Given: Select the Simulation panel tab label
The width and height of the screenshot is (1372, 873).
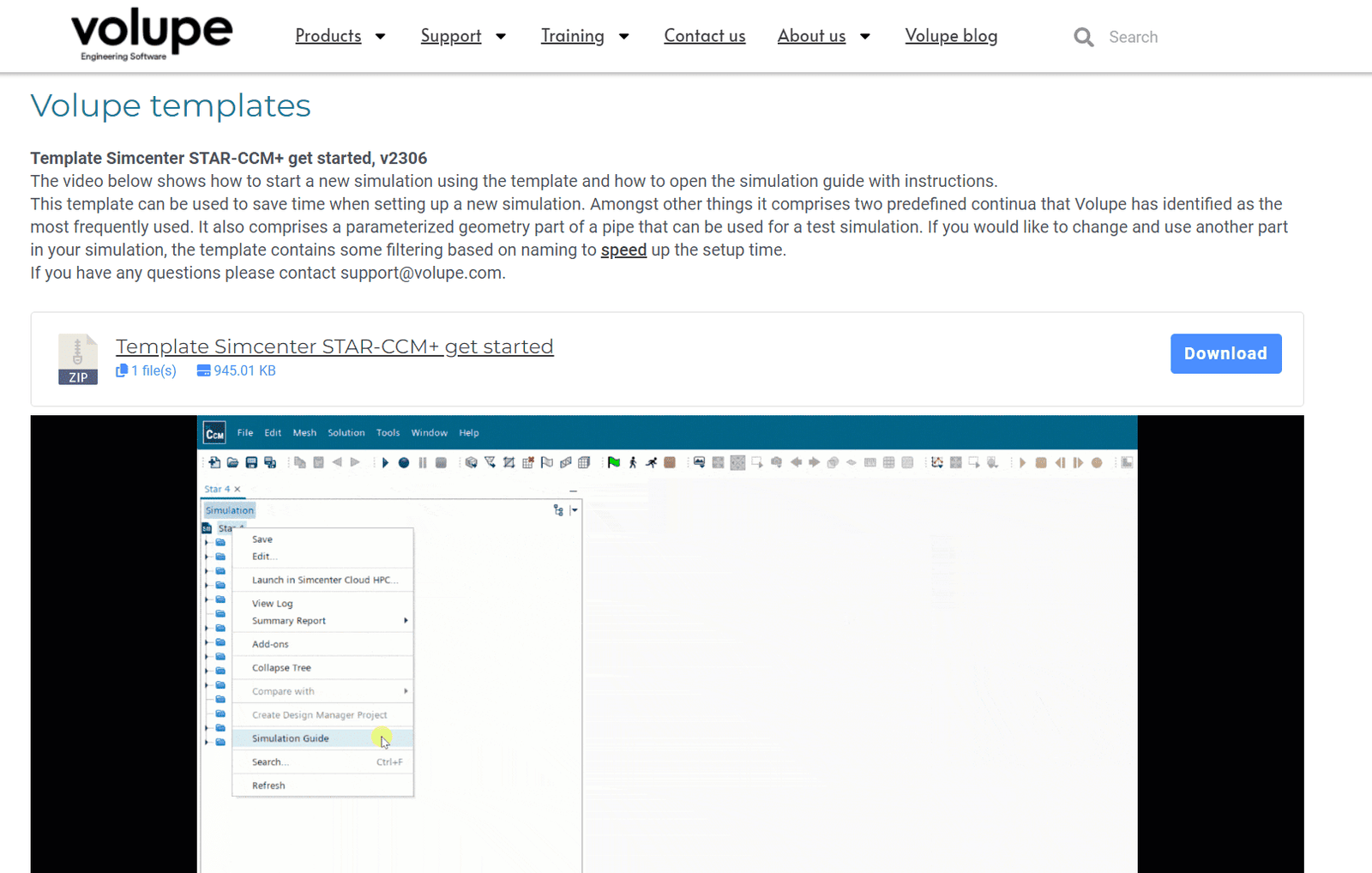Looking at the screenshot, I should 229,510.
